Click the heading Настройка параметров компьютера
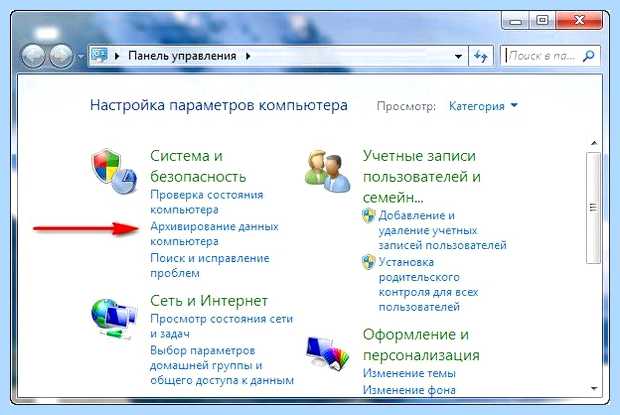 click(219, 105)
